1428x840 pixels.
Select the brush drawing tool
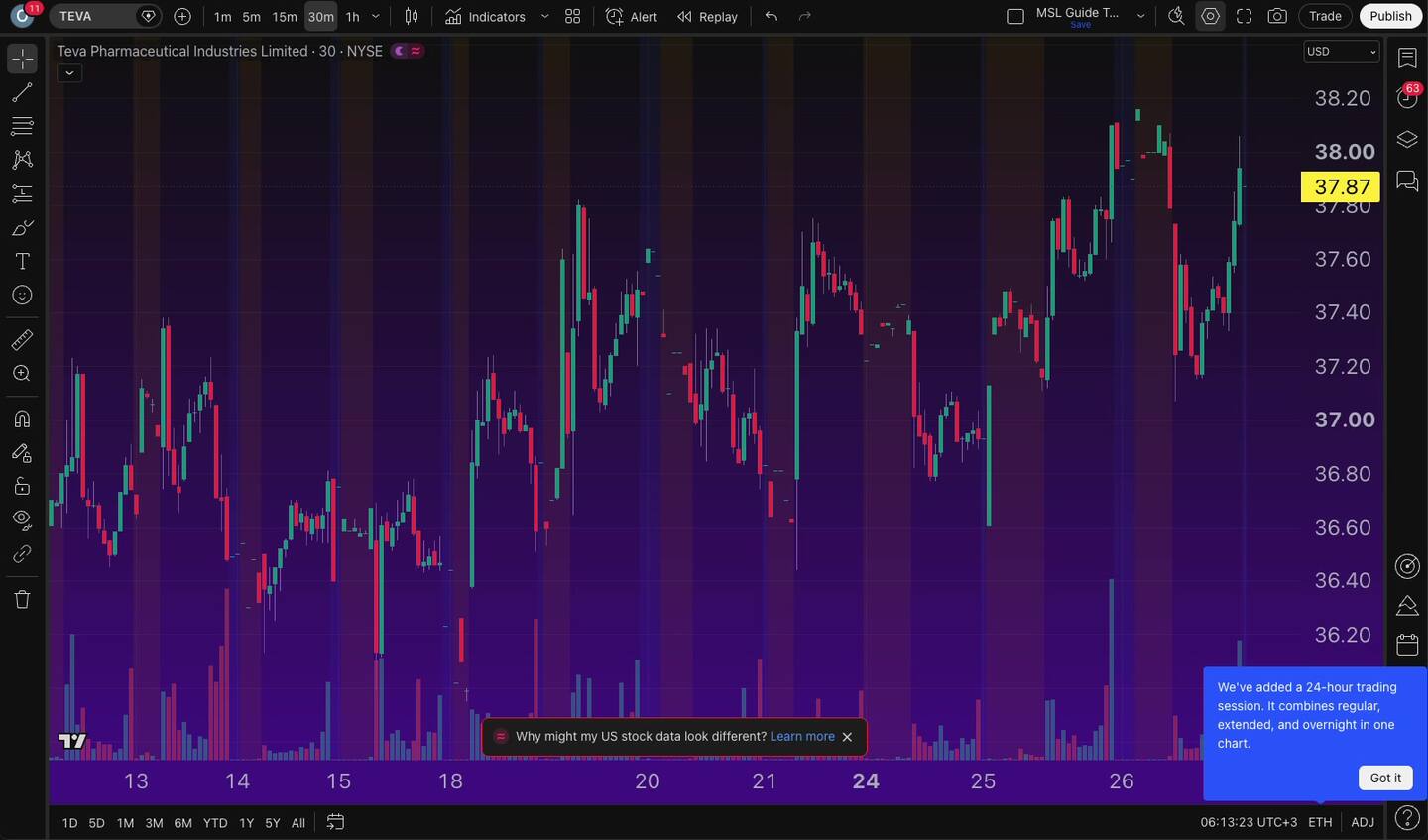pos(22,228)
